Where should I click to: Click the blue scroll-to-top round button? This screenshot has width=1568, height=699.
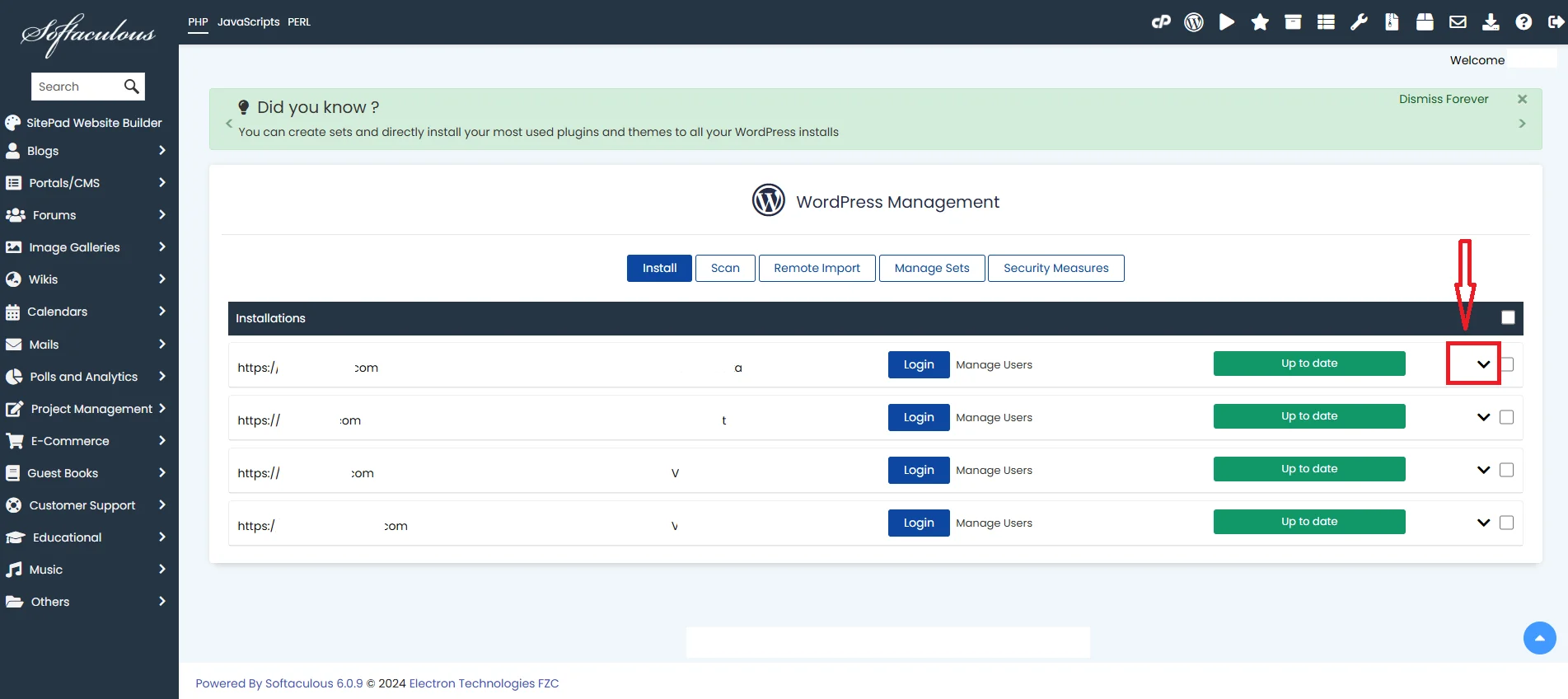(x=1539, y=638)
